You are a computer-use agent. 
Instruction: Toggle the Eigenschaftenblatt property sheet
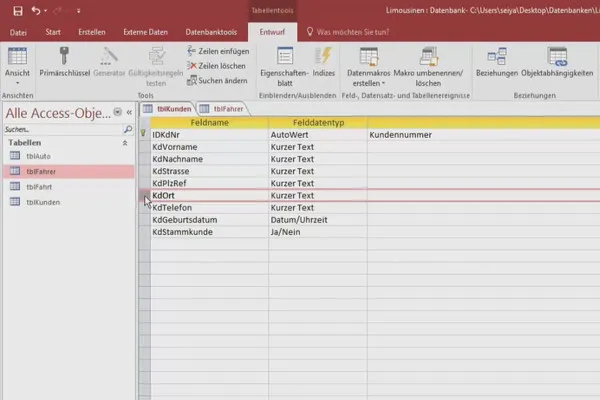tap(284, 67)
